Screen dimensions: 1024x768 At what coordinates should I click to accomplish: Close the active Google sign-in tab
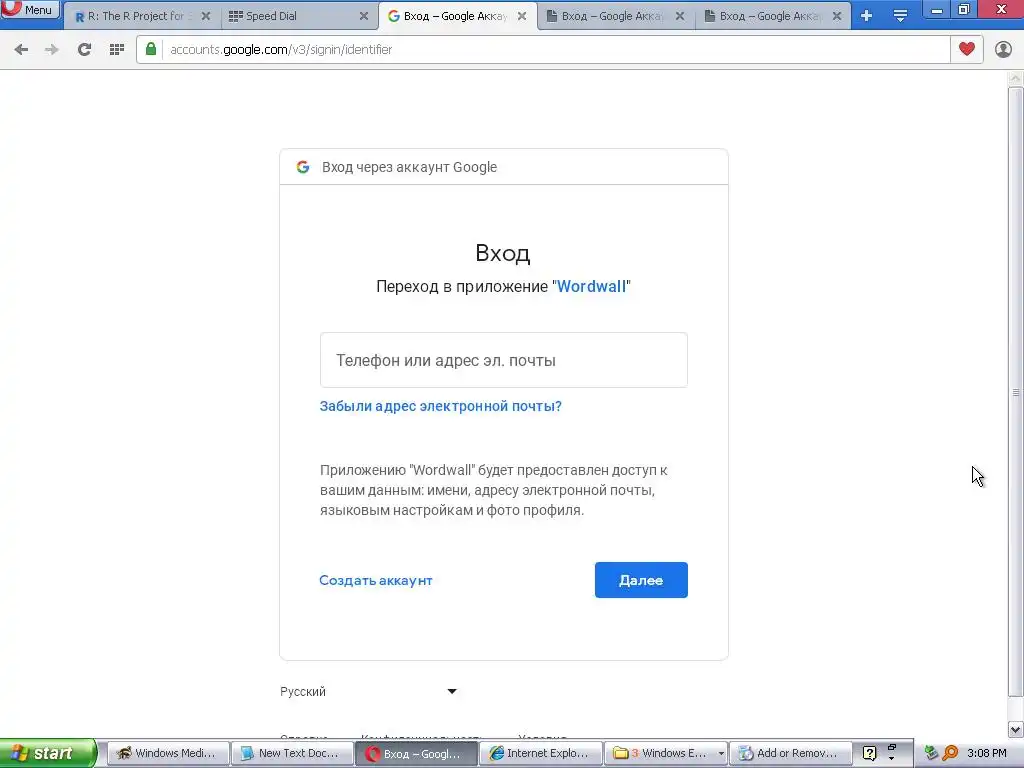click(522, 16)
